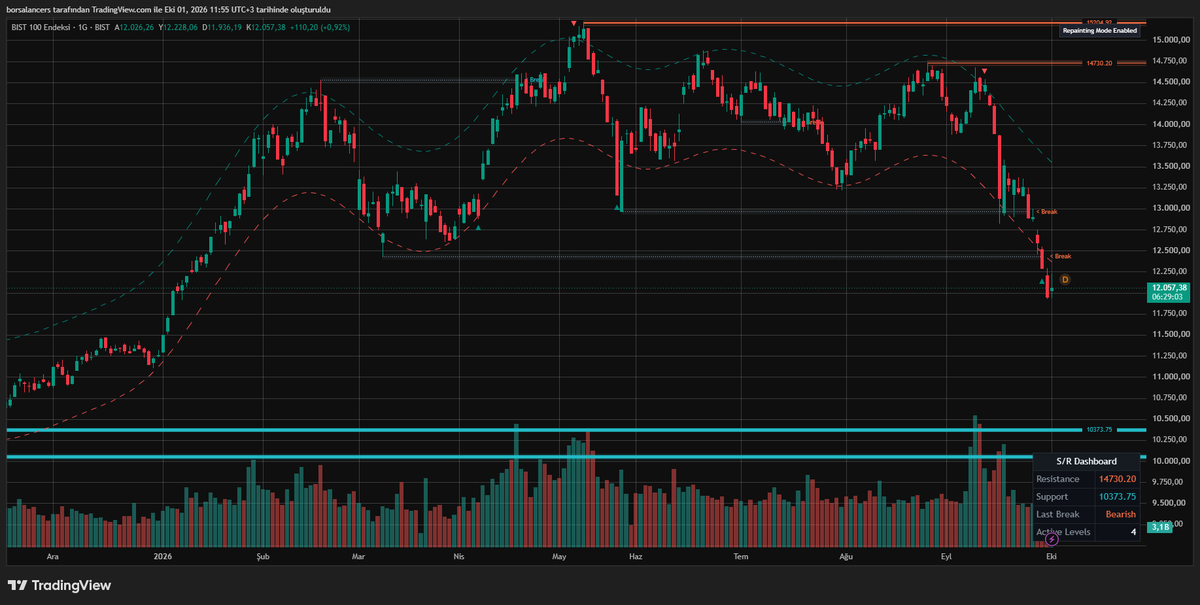Click the Break label at the 13.000 level
This screenshot has width=1200, height=605.
pos(1048,212)
